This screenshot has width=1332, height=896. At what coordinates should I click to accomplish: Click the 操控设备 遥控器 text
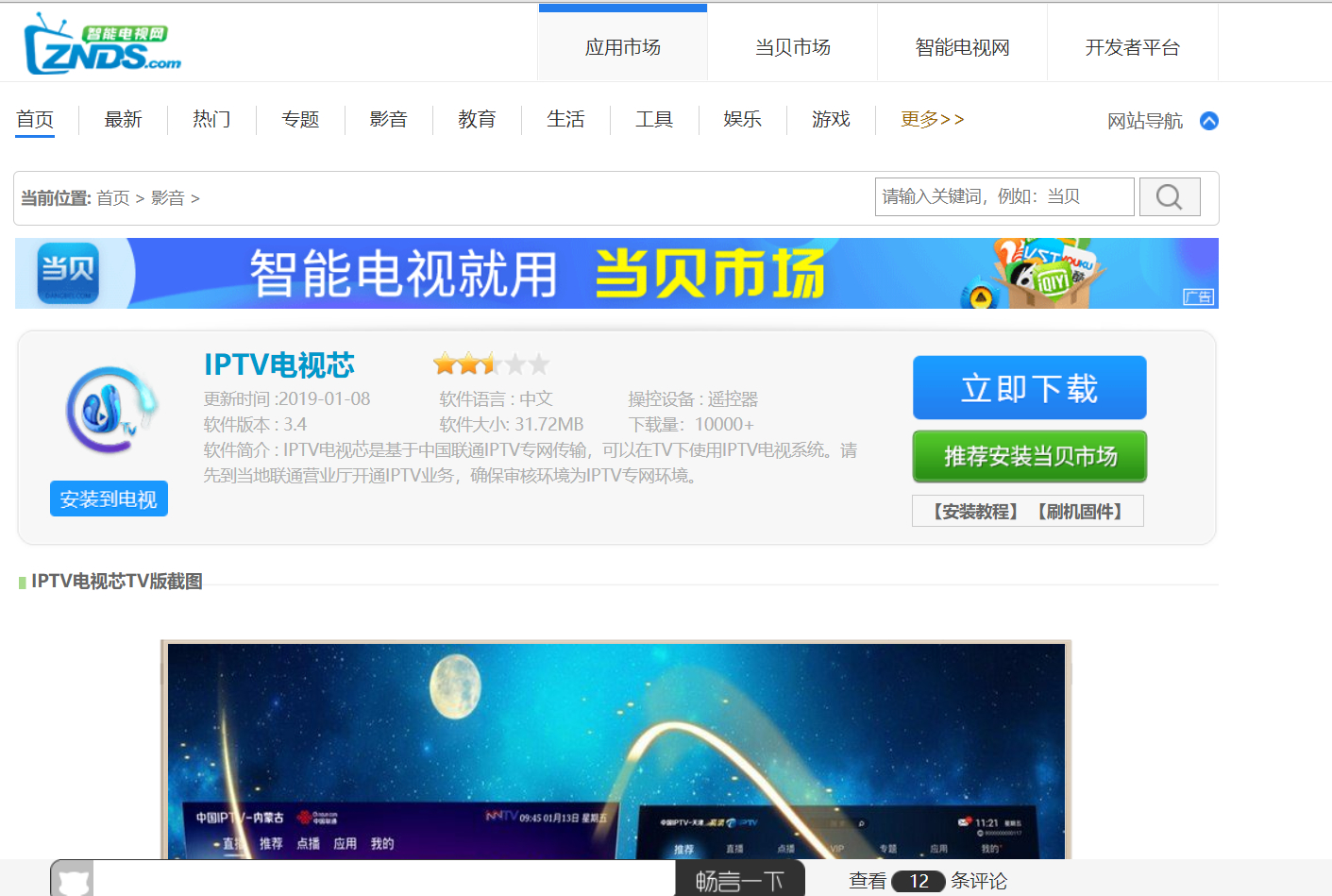coord(693,399)
